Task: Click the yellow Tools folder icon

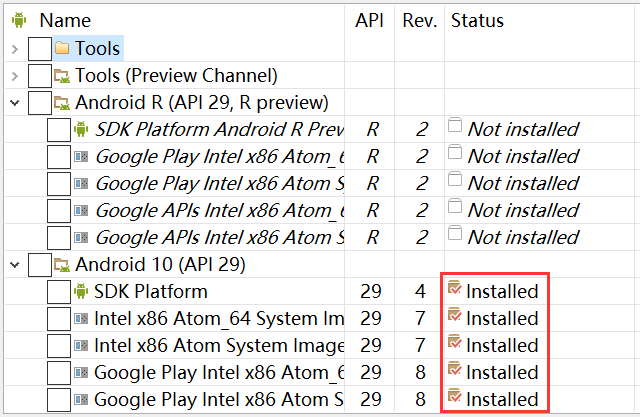Action: point(62,48)
